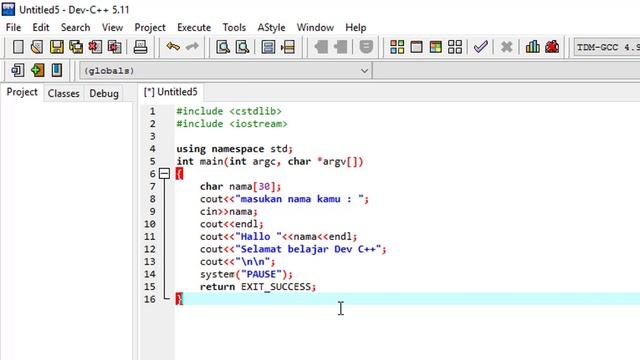Viewport: 640px width, 360px height.
Task: Click the grayed shield-shaped toolbar icon
Action: click(366, 47)
